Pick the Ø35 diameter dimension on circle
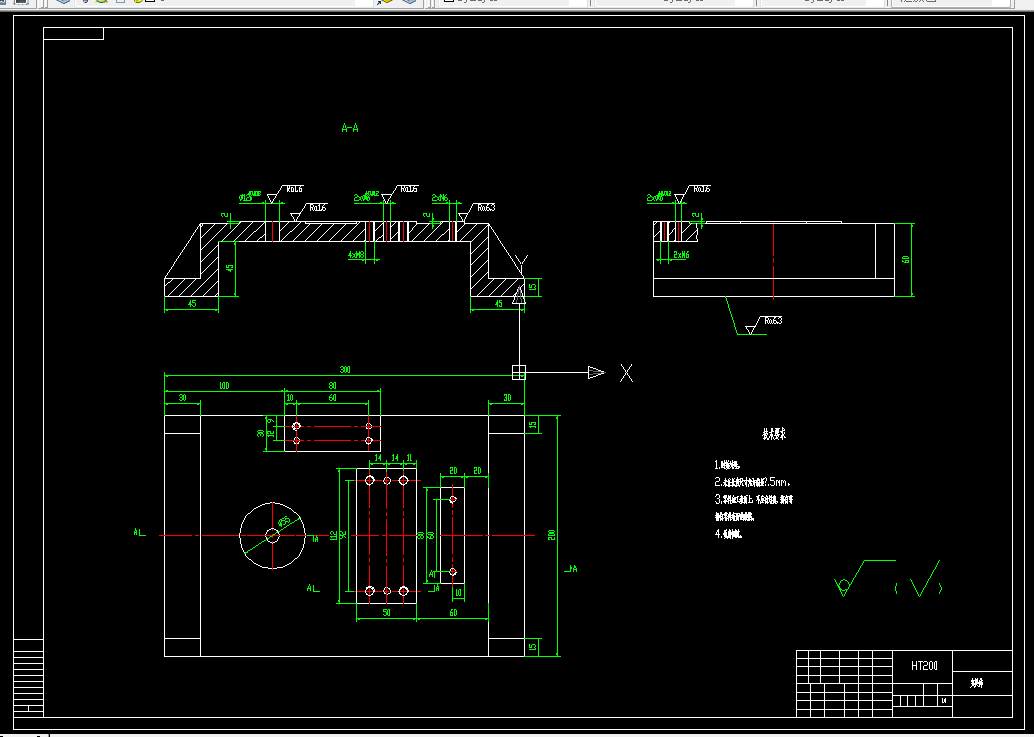The image size is (1034, 737). (x=284, y=522)
